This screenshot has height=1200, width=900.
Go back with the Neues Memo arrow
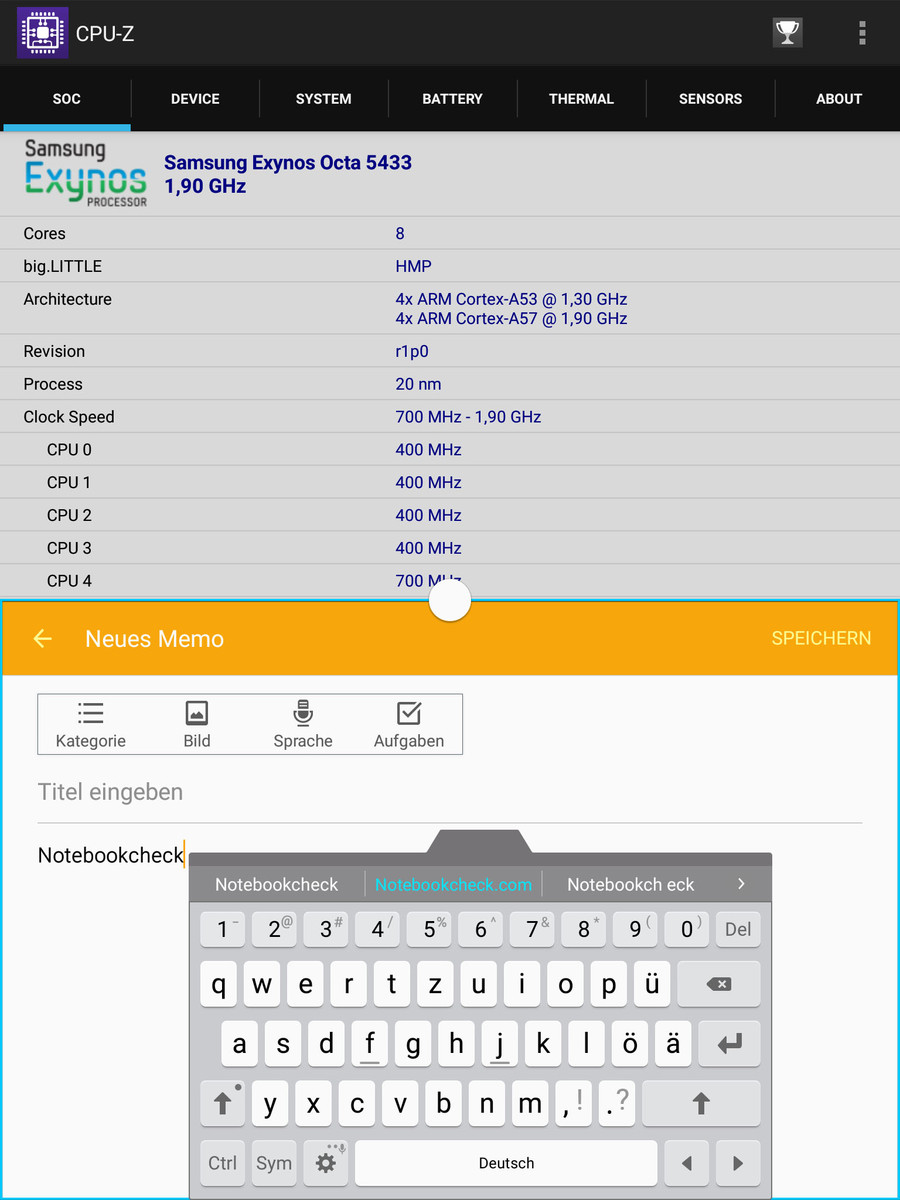pyautogui.click(x=42, y=638)
